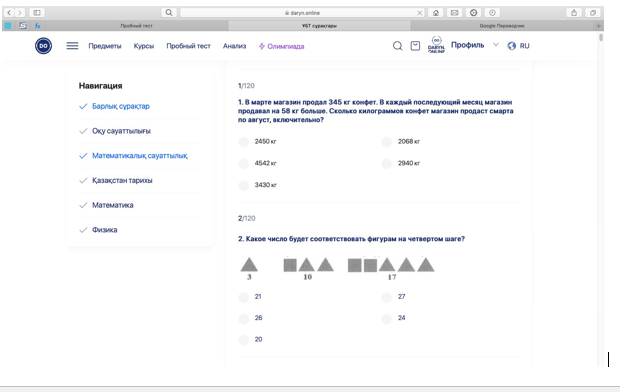
Task: Select answer 2450 кг
Action: 244,142
